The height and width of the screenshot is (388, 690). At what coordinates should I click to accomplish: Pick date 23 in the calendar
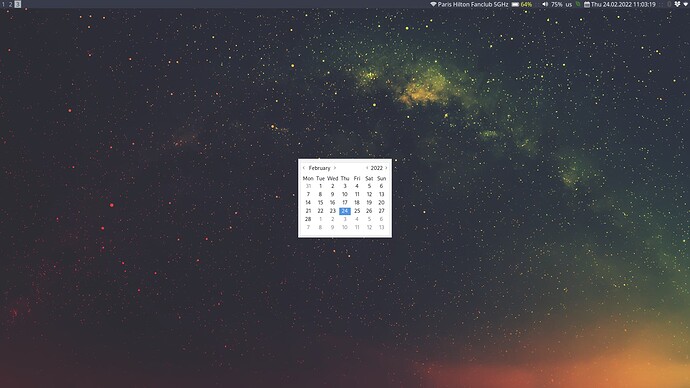[333, 211]
